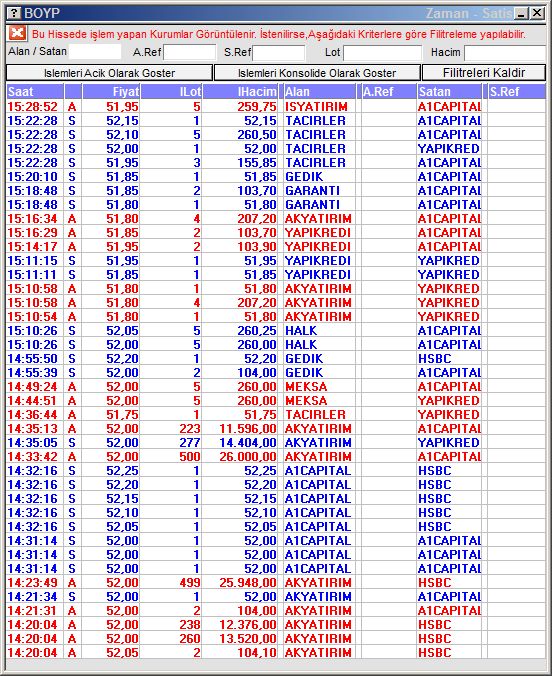552x676 pixels.
Task: Click A marker in the 14:23:49 row
Action: pyautogui.click(x=72, y=583)
